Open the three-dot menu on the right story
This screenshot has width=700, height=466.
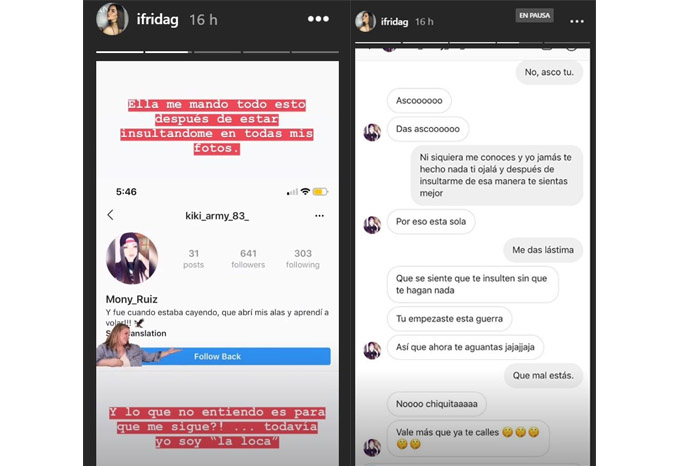click(577, 21)
